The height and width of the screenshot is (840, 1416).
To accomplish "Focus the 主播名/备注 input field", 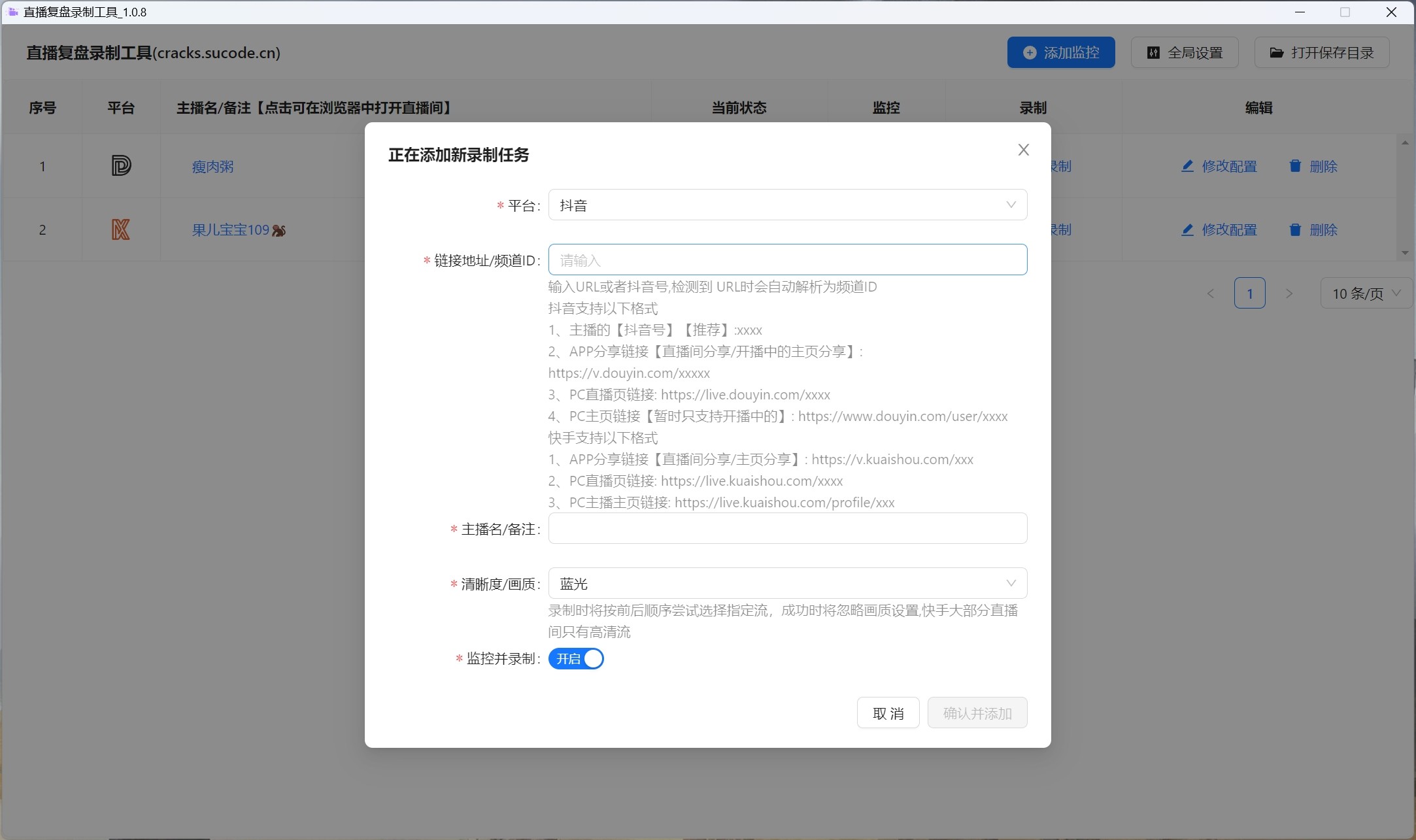I will point(788,528).
